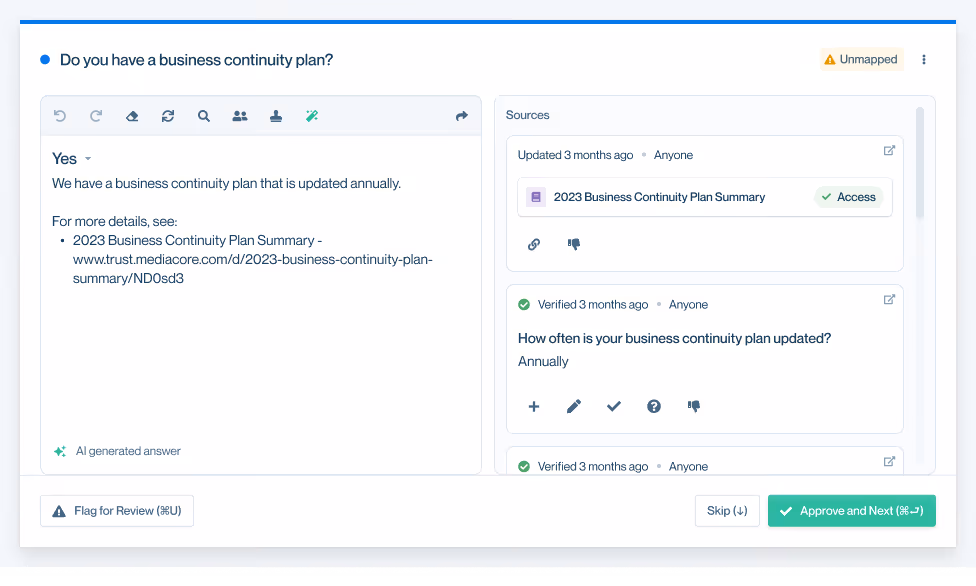Add the 'Annually' answer with plus icon
This screenshot has height=586, width=976.
point(533,407)
